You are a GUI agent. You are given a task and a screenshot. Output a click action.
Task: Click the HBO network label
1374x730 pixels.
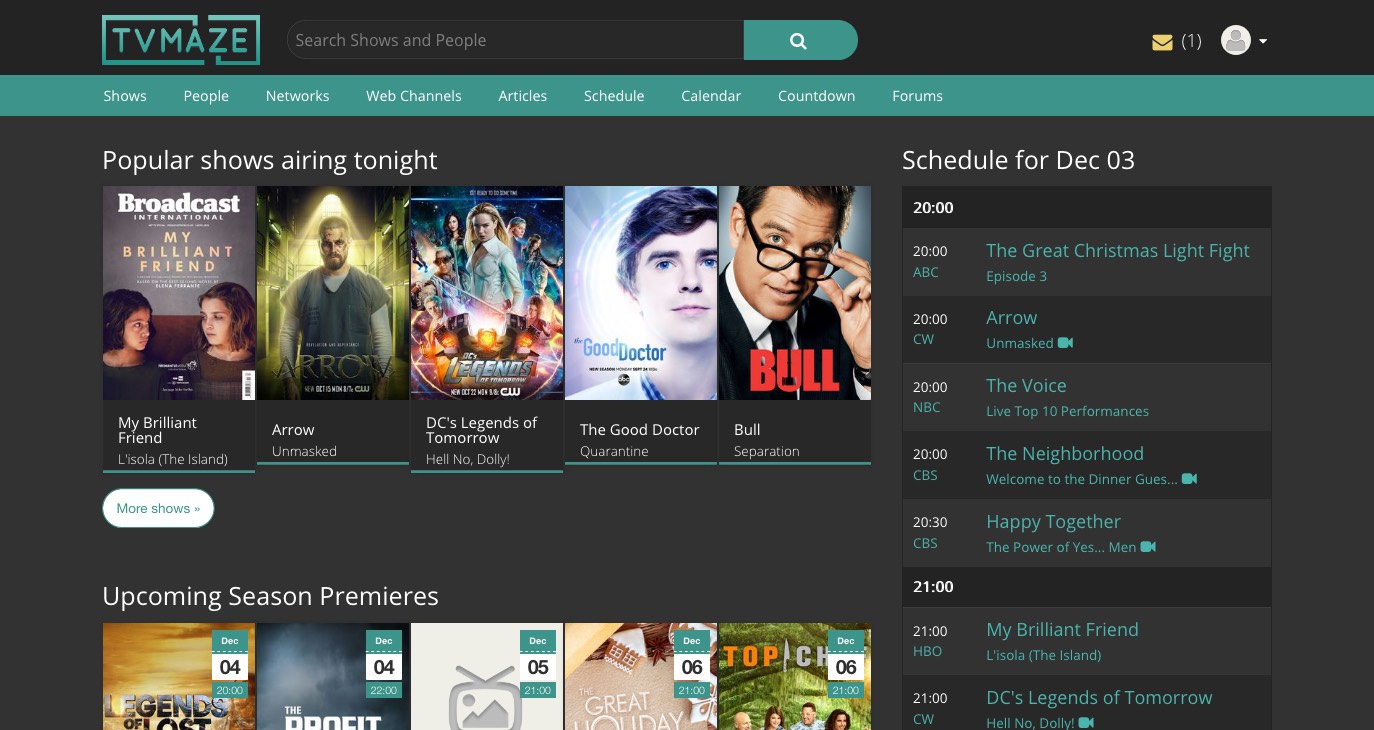pyautogui.click(x=927, y=651)
